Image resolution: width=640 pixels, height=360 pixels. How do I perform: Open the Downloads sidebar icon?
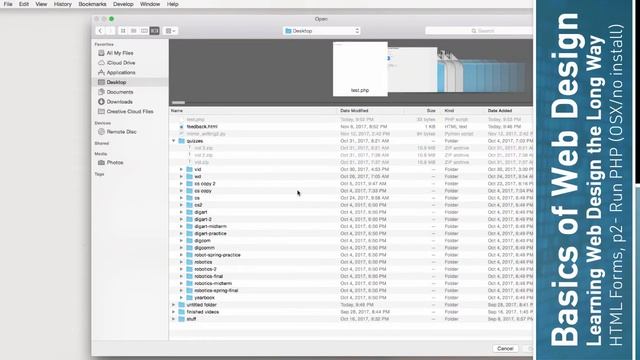click(x=101, y=102)
